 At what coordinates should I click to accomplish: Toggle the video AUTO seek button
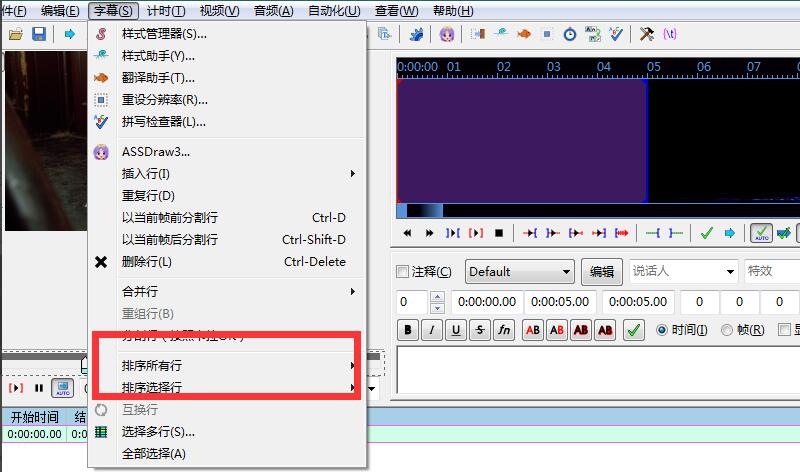pyautogui.click(x=63, y=388)
